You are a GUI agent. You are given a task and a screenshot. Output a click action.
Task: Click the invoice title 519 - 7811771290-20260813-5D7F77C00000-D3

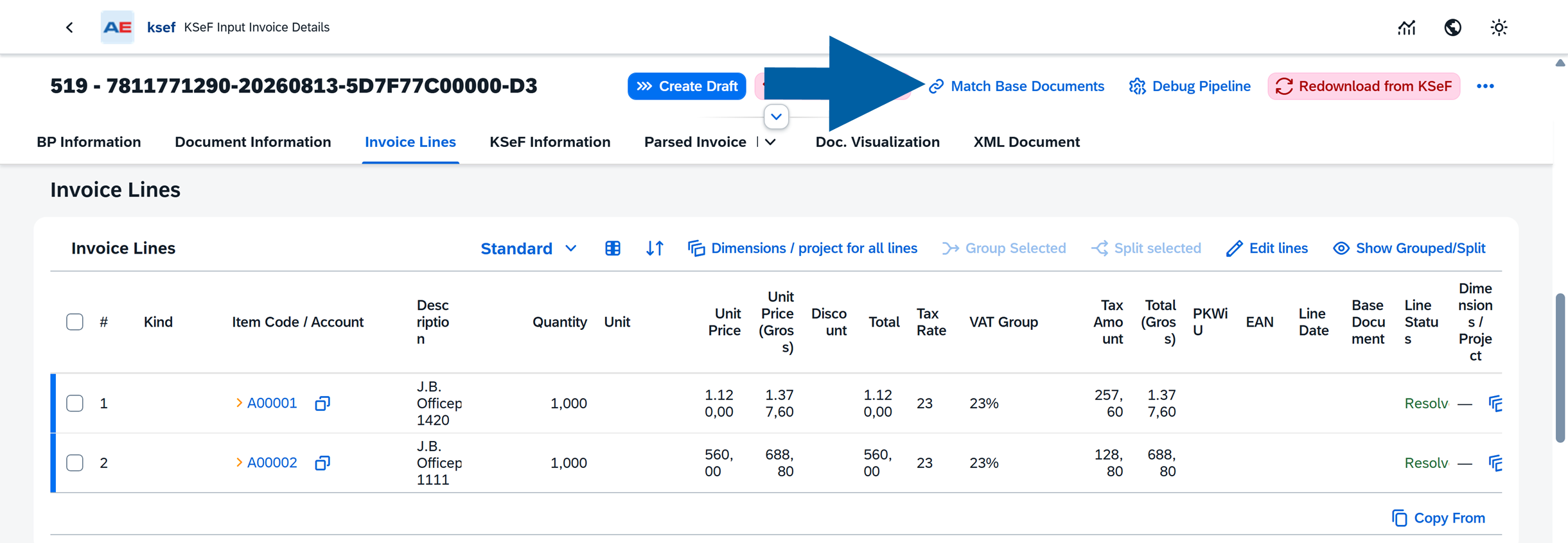tap(294, 86)
